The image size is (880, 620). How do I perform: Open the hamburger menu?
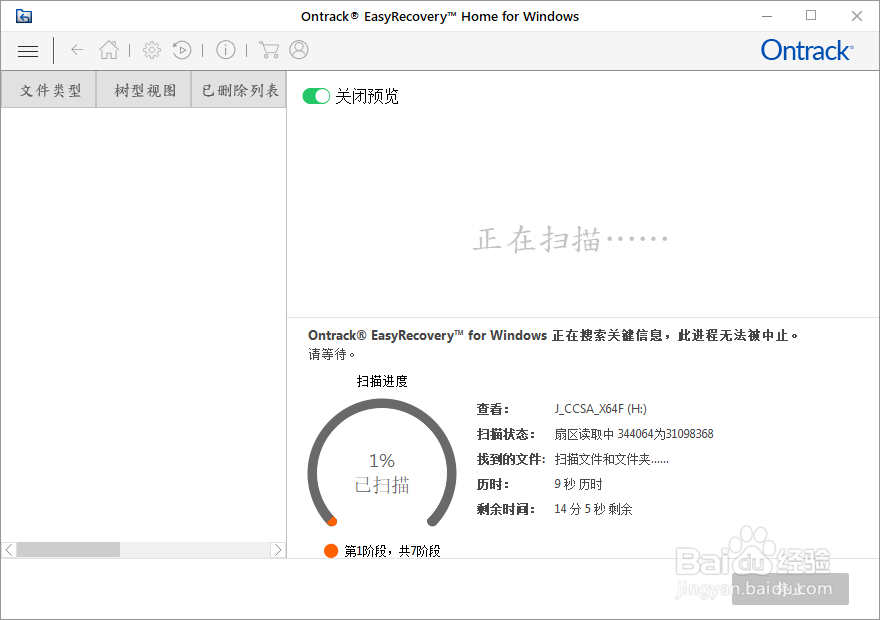click(28, 51)
